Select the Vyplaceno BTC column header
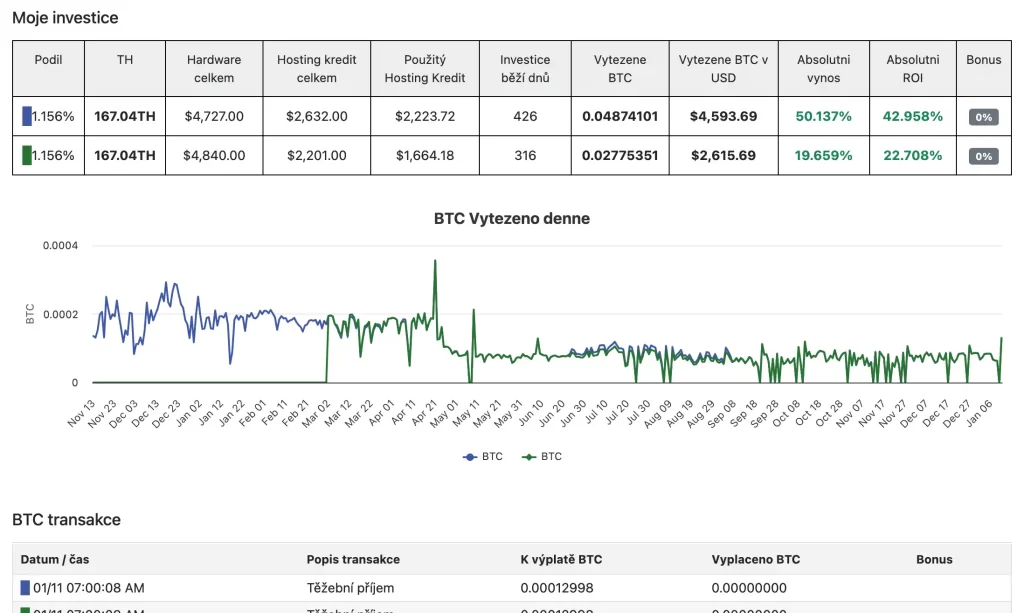 click(x=756, y=559)
